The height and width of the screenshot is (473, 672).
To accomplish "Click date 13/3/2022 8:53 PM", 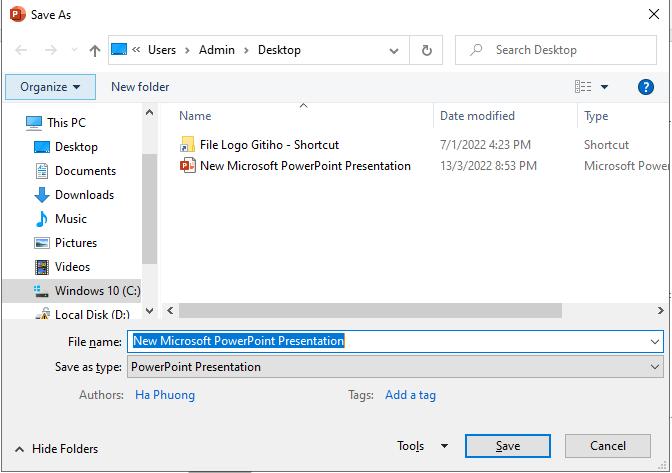I will coord(488,166).
